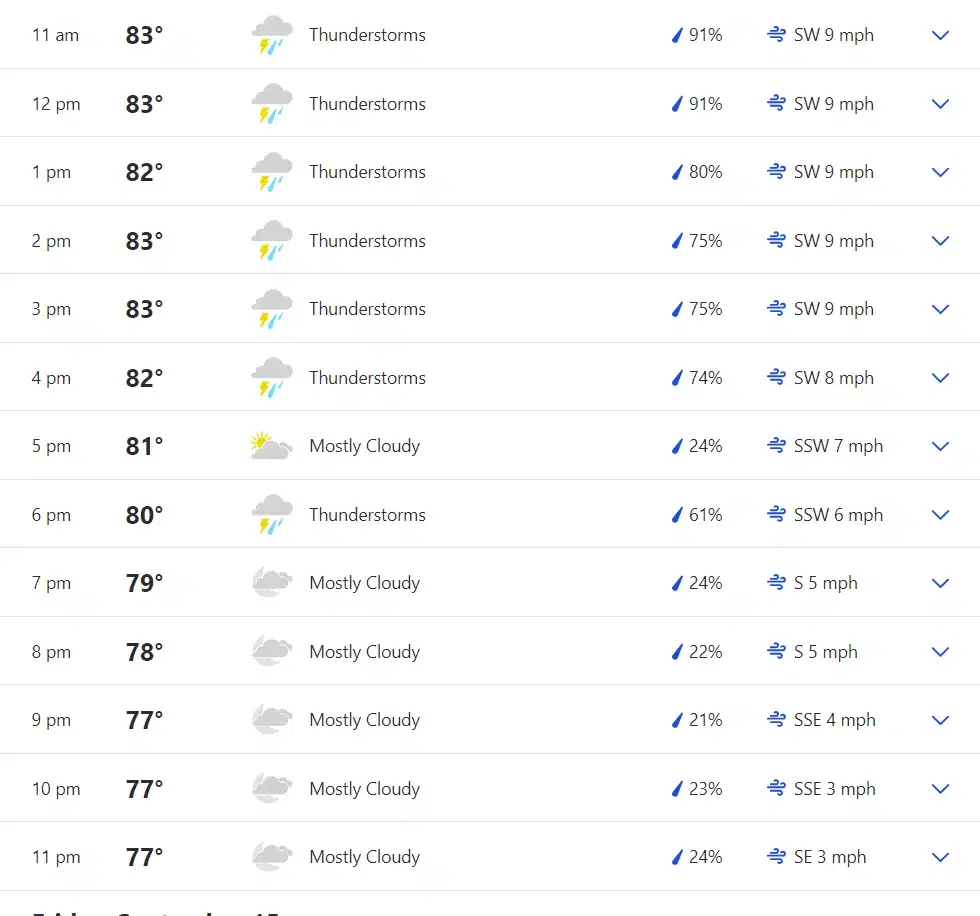Expand the 4 pm row chevron
Viewport: 980px width, 916px height.
point(940,378)
